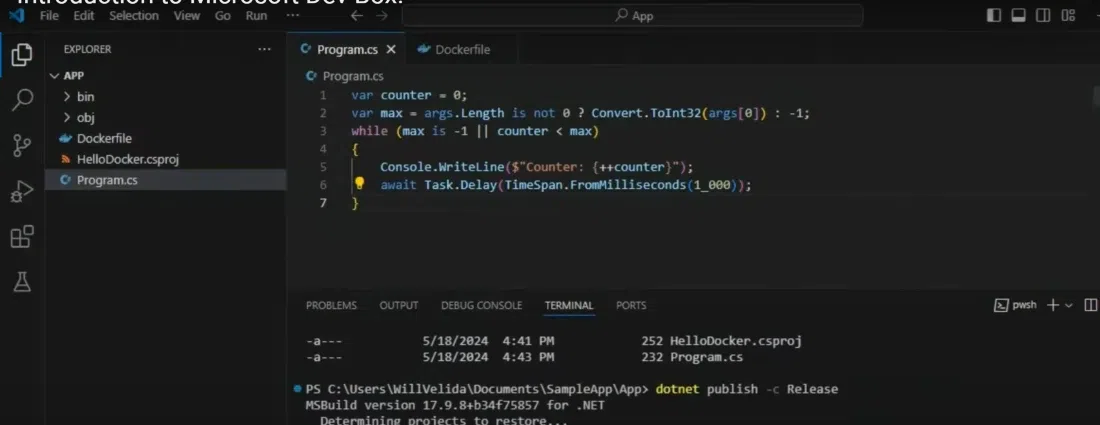1100x425 pixels.
Task: Show more menus via title bar ellipsis
Action: coord(293,15)
